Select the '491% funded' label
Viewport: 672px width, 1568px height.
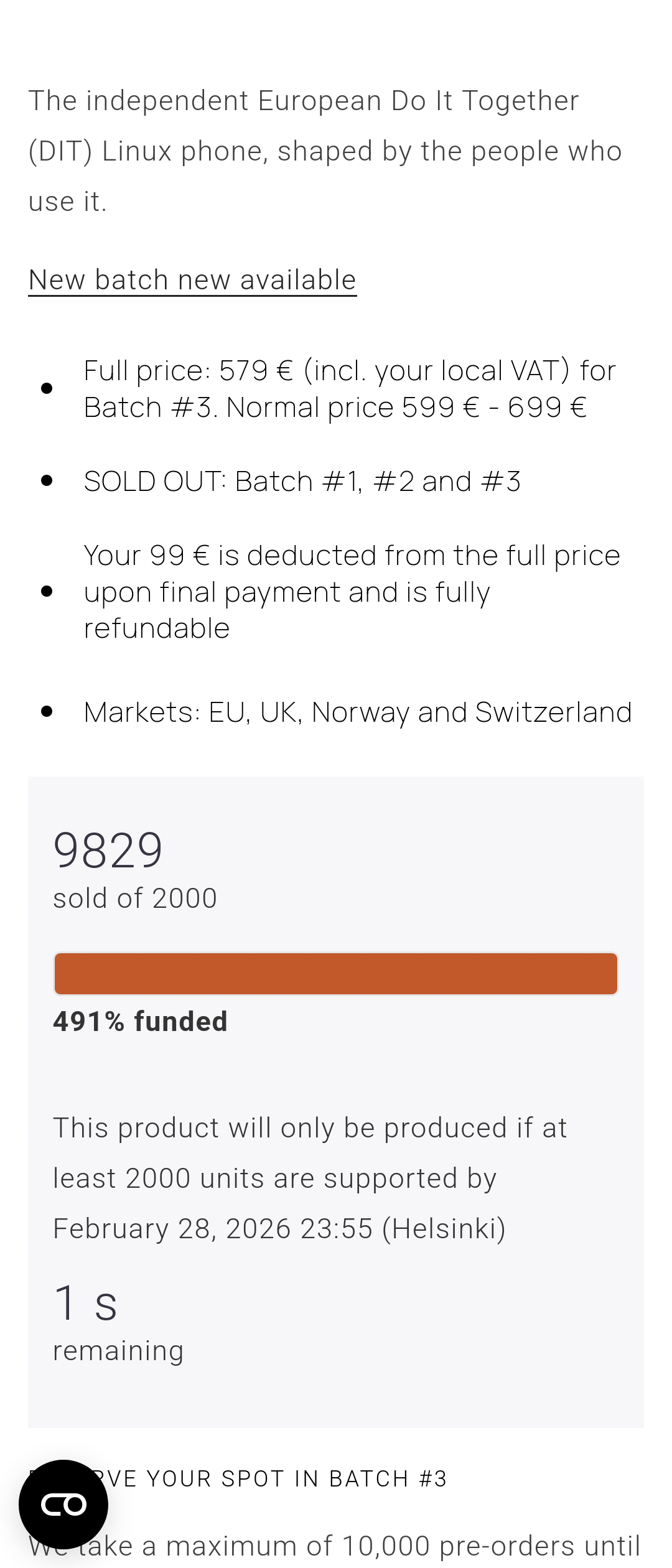pos(141,1022)
